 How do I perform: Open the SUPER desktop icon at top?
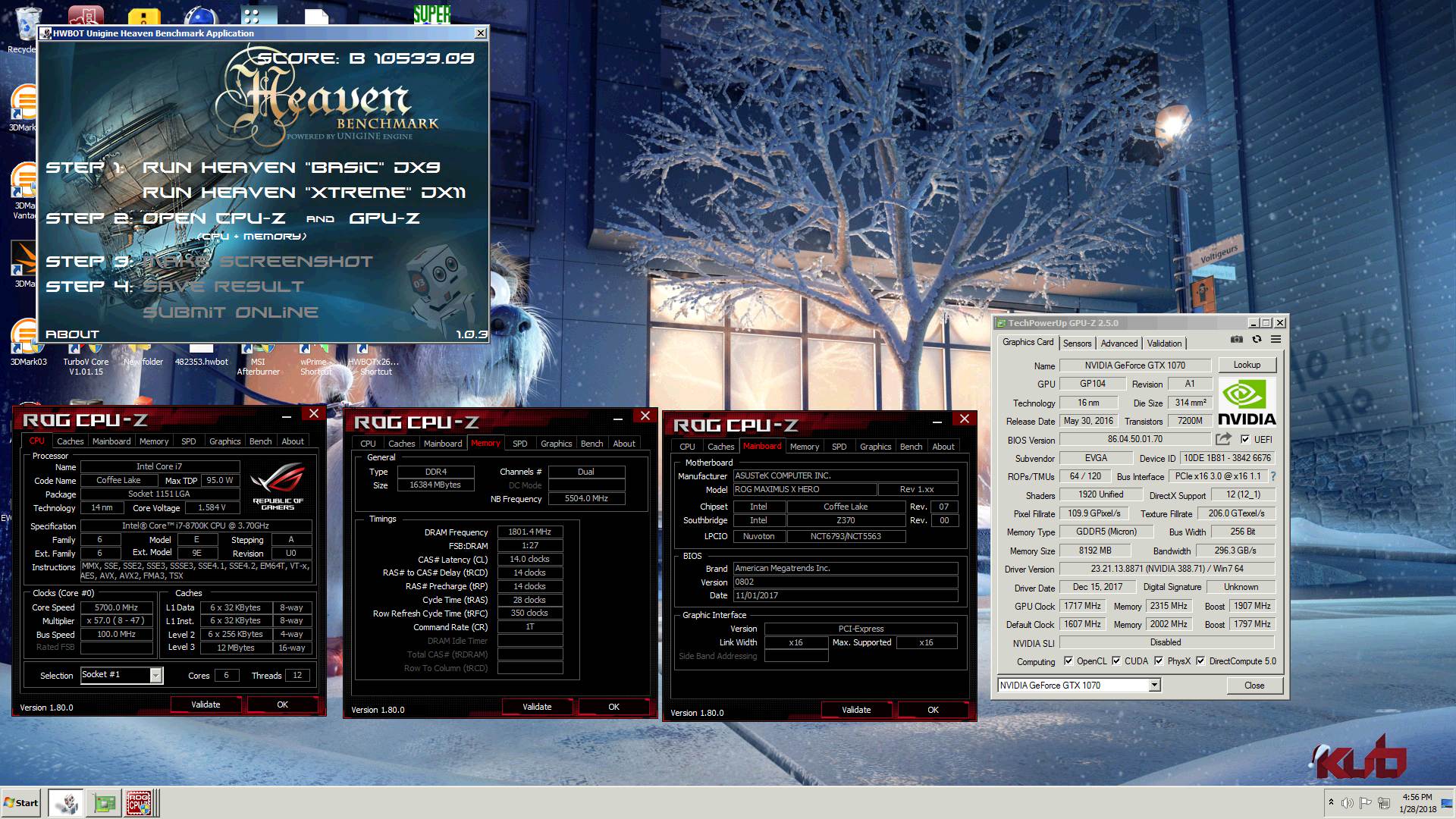[x=431, y=14]
